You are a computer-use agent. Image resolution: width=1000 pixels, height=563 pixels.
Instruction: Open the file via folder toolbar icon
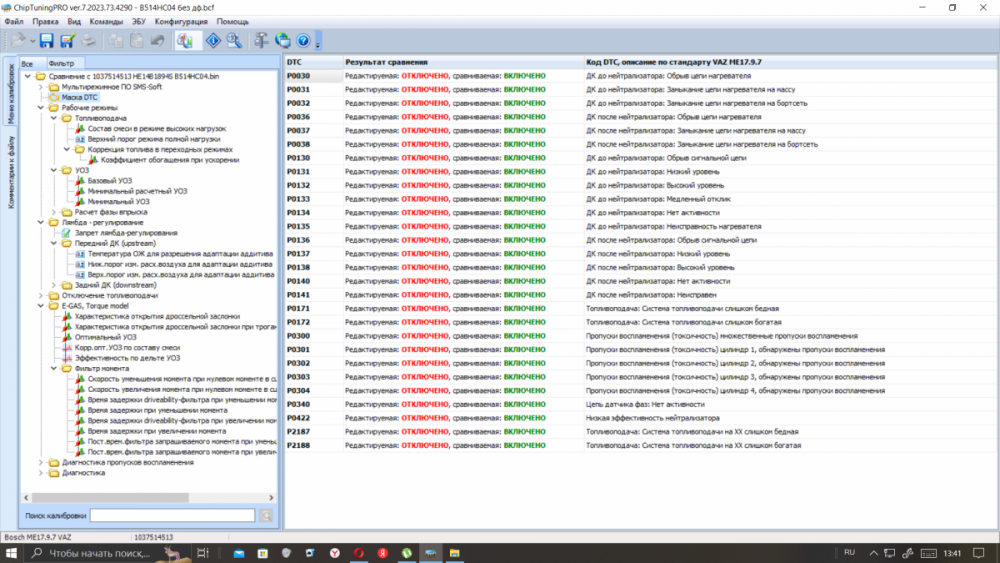[x=19, y=41]
